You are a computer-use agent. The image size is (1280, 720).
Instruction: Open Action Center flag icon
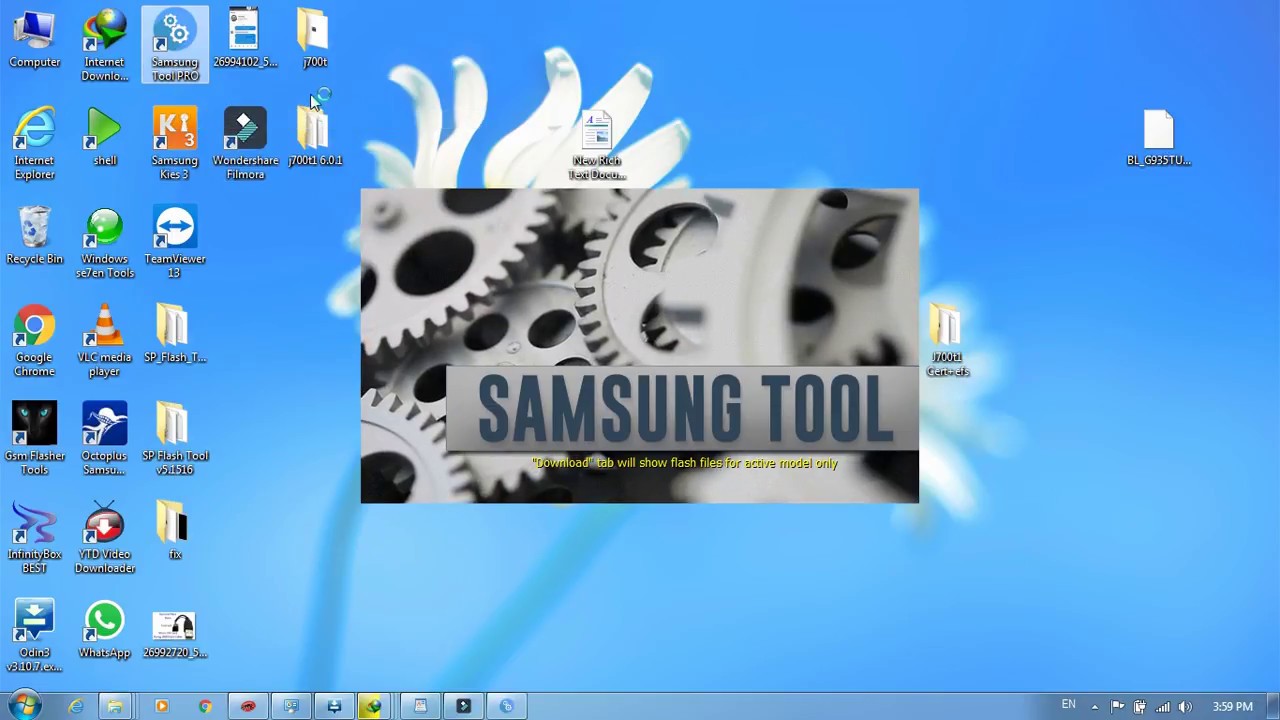(x=1117, y=707)
